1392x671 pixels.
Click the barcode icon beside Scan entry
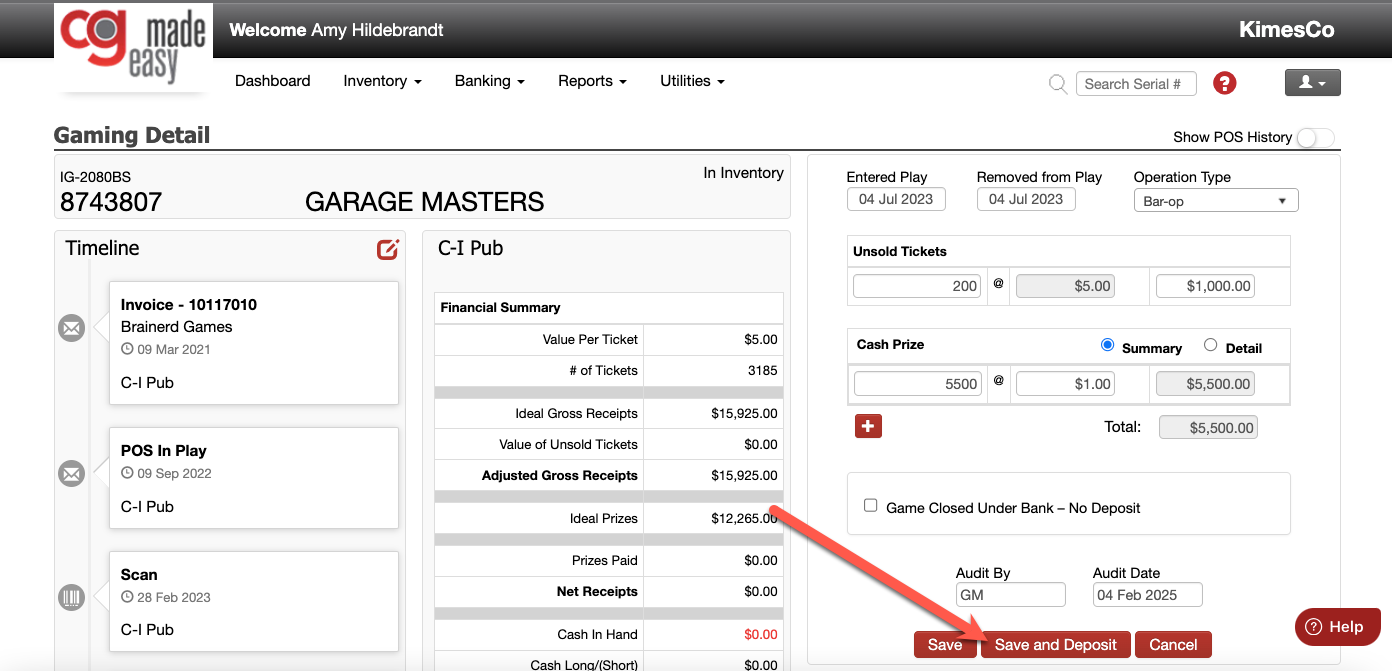[x=71, y=598]
